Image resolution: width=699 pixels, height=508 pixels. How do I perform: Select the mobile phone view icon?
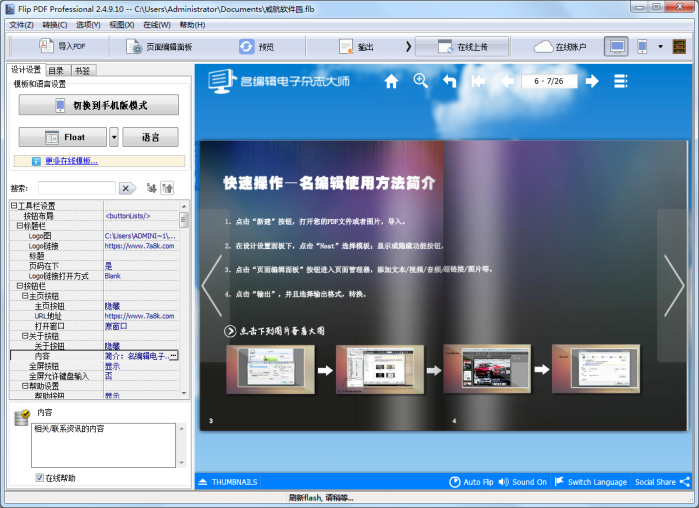point(642,46)
